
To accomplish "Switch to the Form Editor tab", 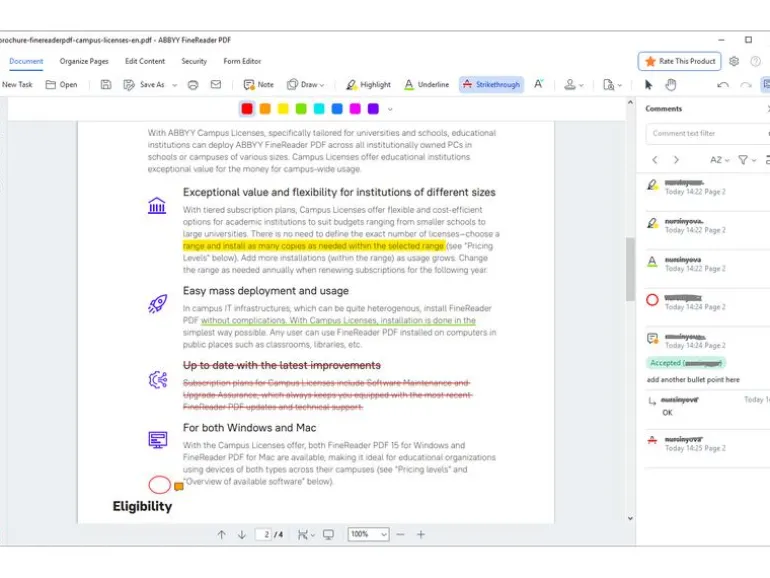I will click(242, 61).
